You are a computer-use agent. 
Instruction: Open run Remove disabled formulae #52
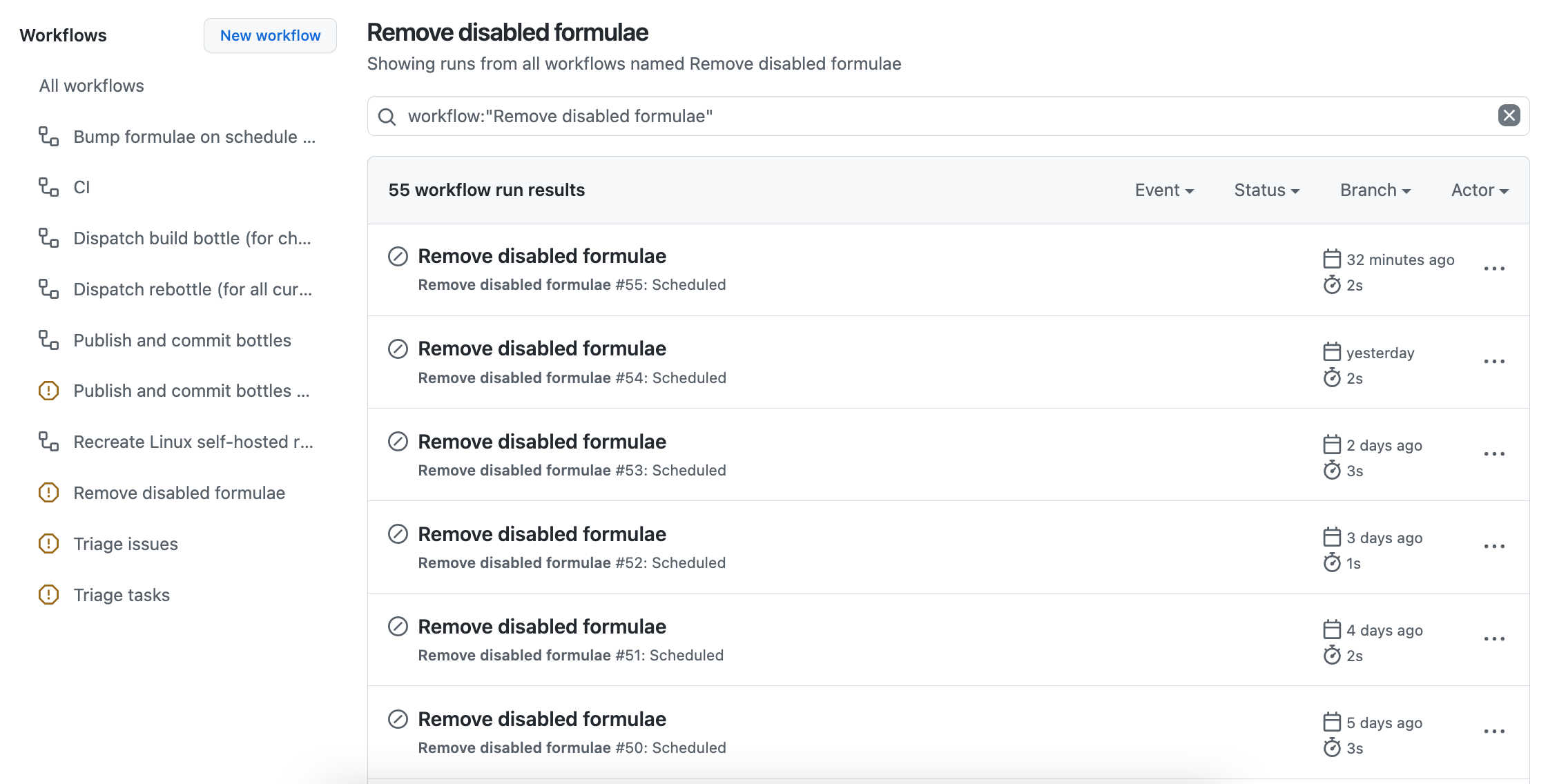click(541, 533)
